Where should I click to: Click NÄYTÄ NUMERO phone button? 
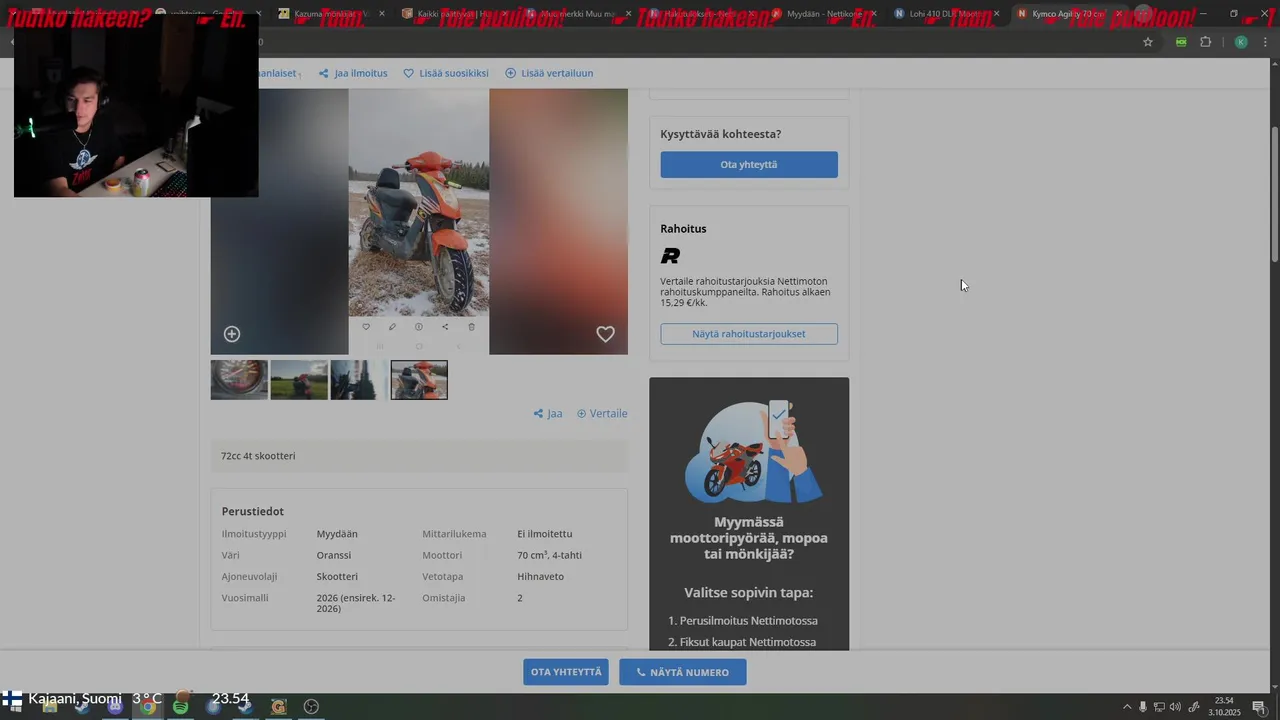point(683,672)
